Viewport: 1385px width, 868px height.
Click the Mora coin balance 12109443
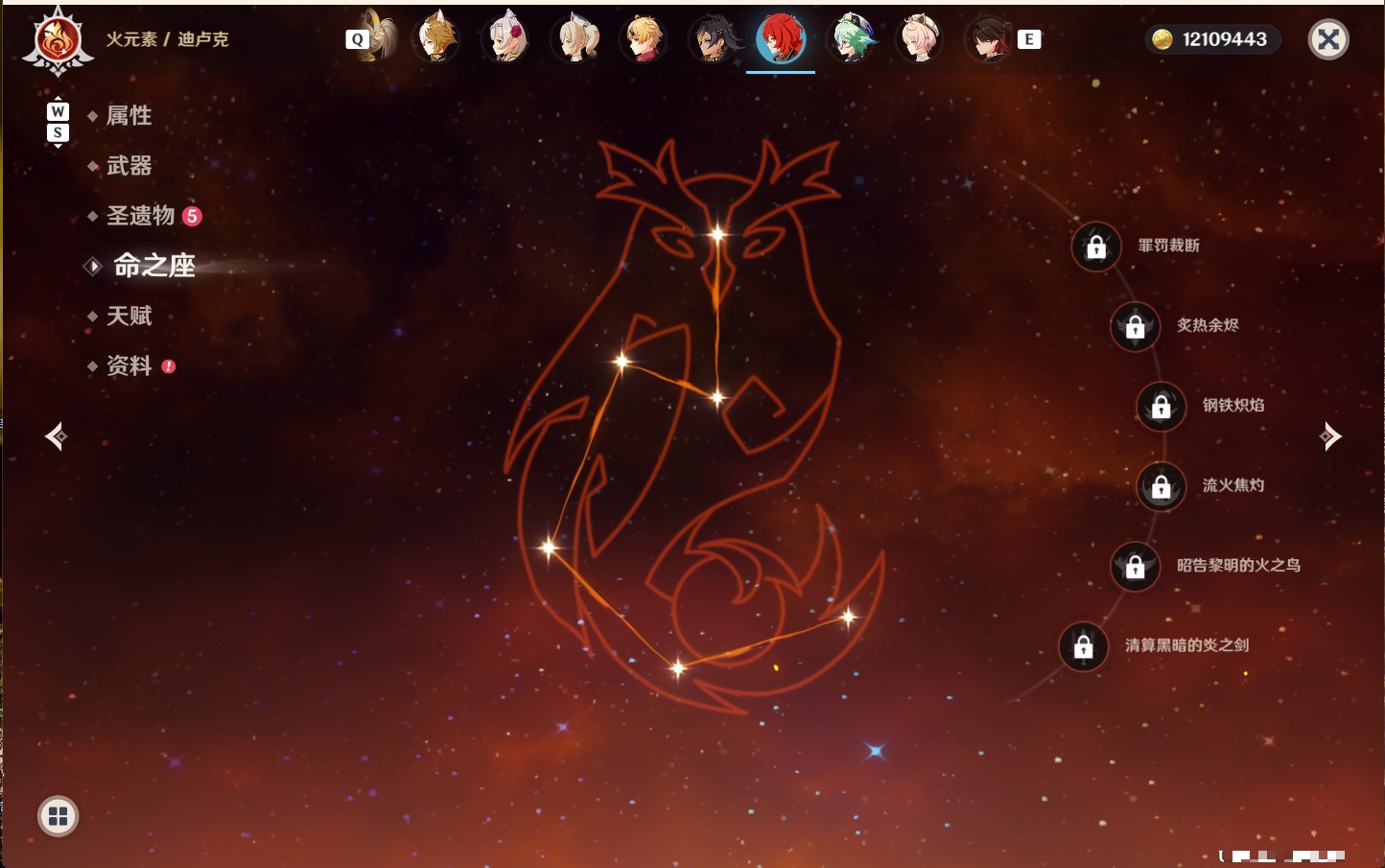coord(1212,39)
